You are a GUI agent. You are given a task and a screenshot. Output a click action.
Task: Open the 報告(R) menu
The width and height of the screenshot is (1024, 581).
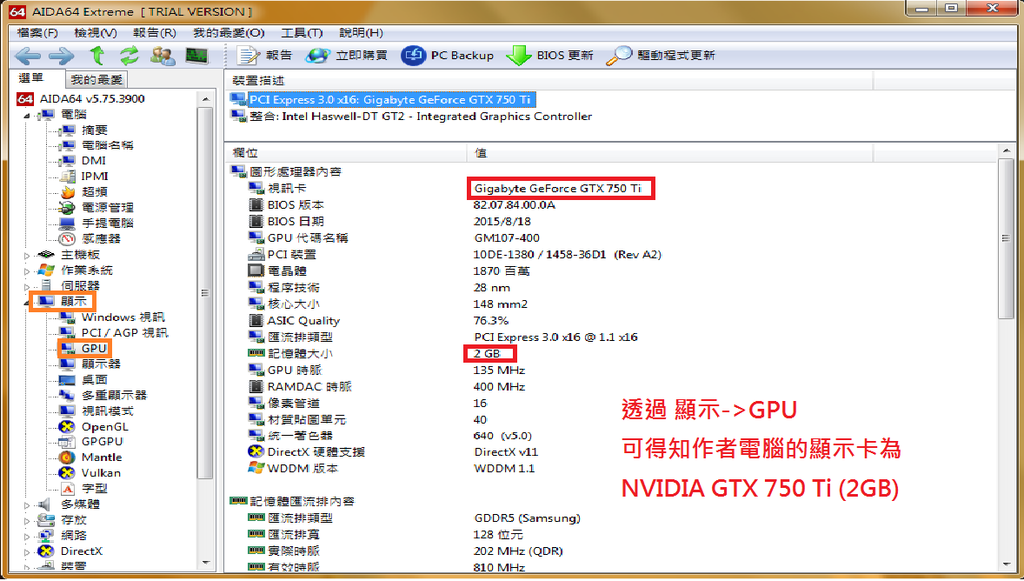[x=154, y=32]
